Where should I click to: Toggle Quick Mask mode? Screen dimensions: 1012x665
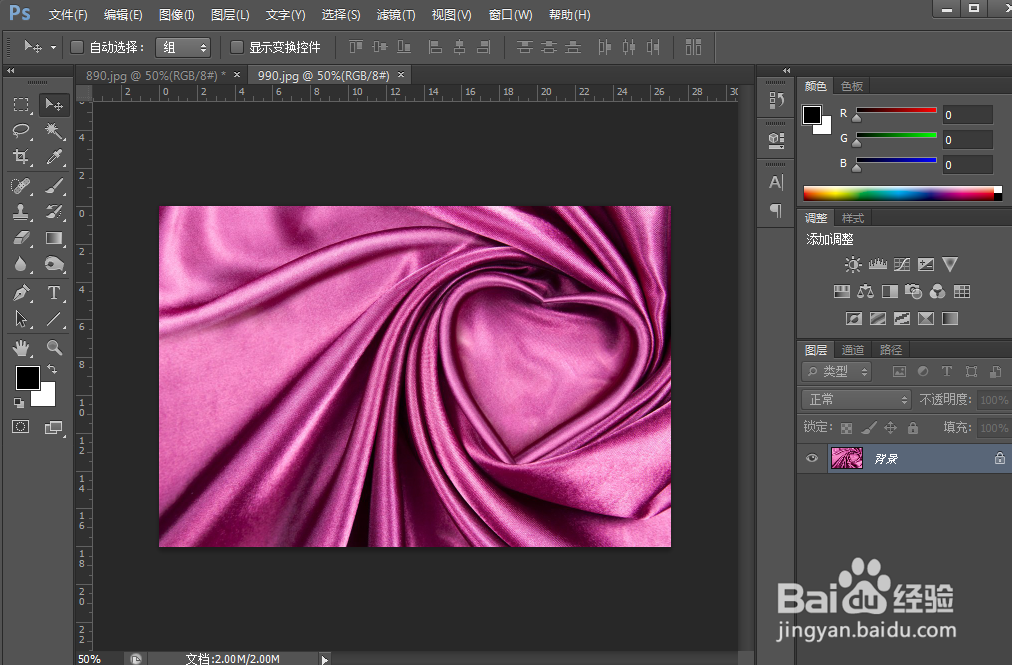pyautogui.click(x=21, y=427)
